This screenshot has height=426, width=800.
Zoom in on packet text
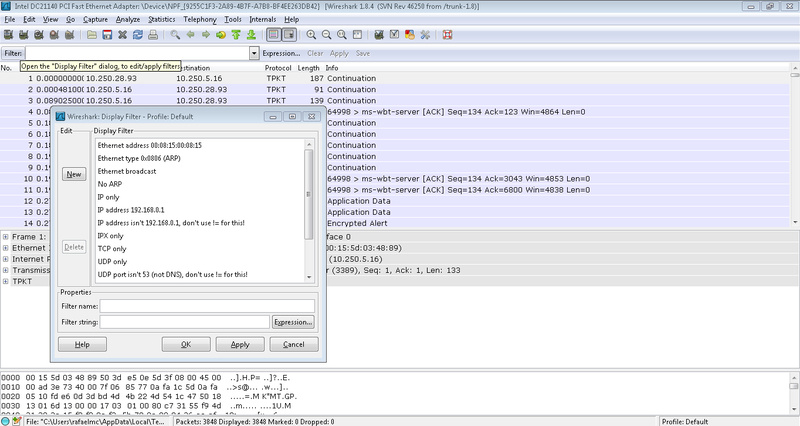coord(311,35)
